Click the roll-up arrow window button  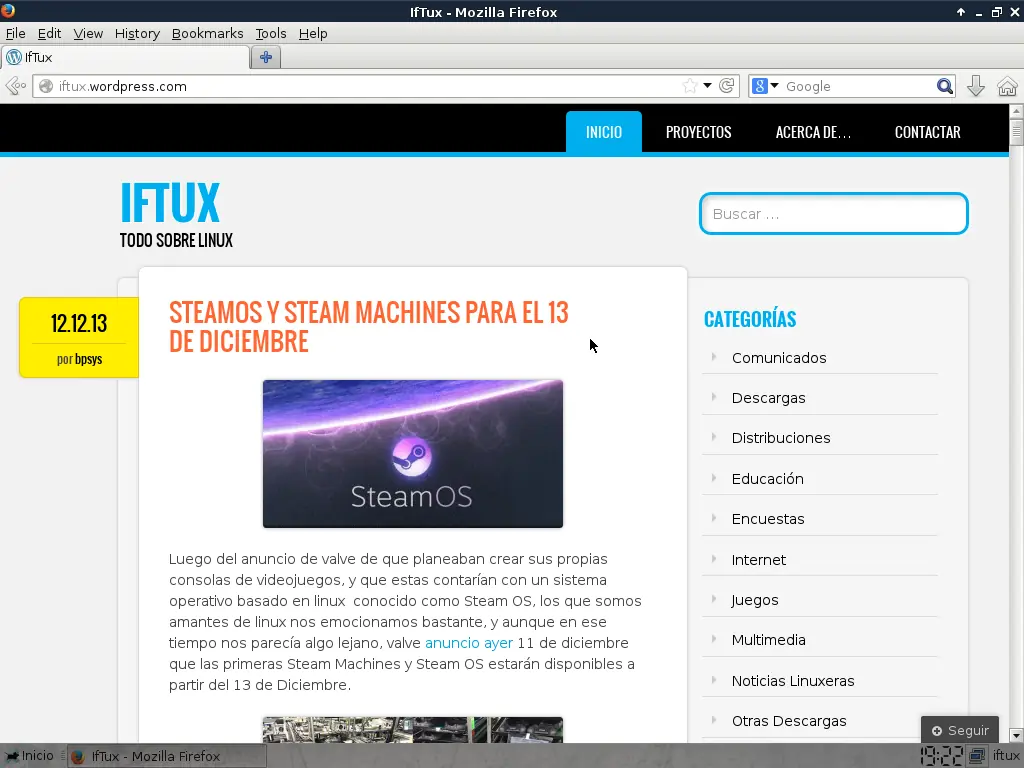click(961, 12)
